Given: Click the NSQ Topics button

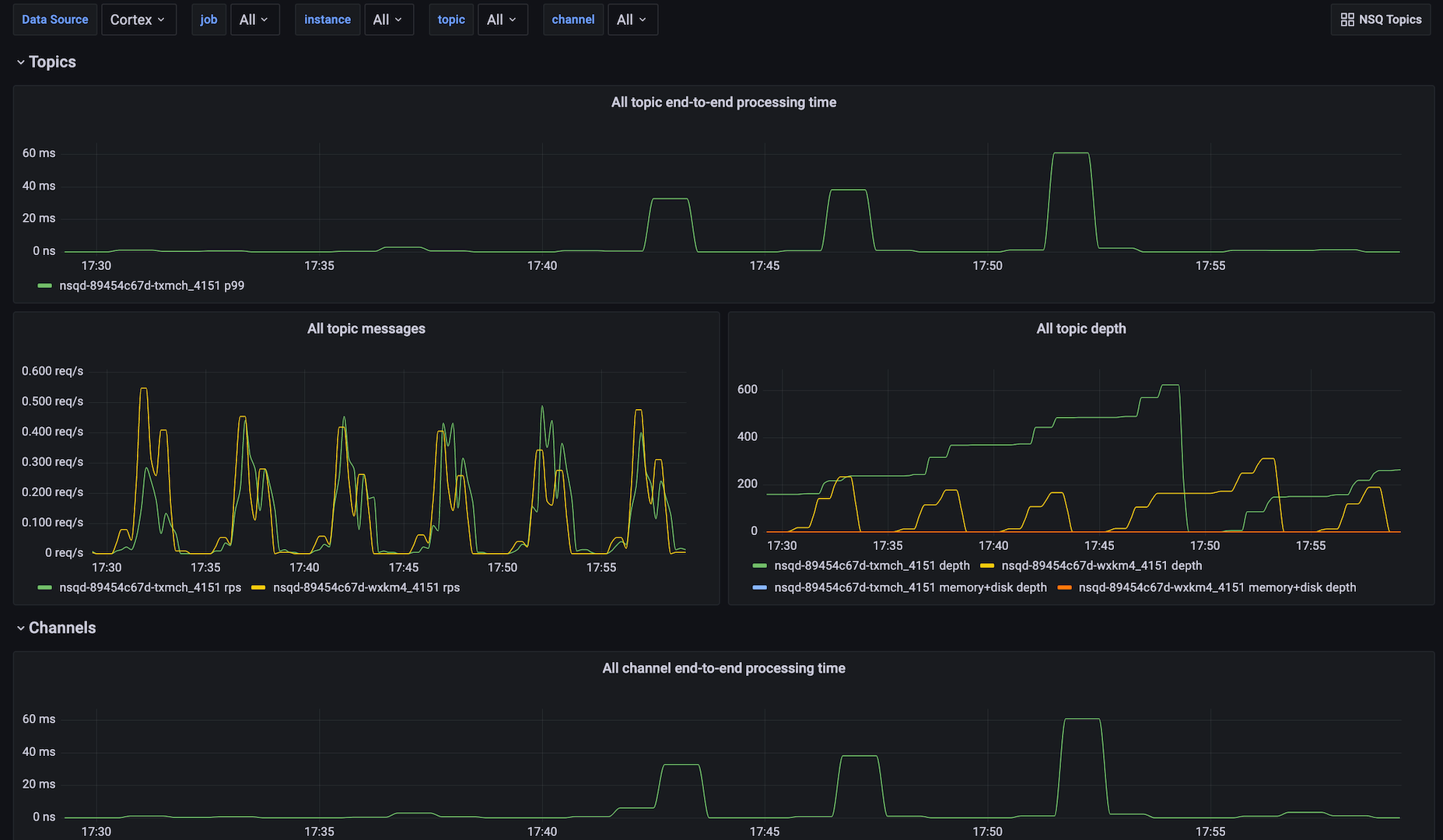Looking at the screenshot, I should [x=1380, y=19].
